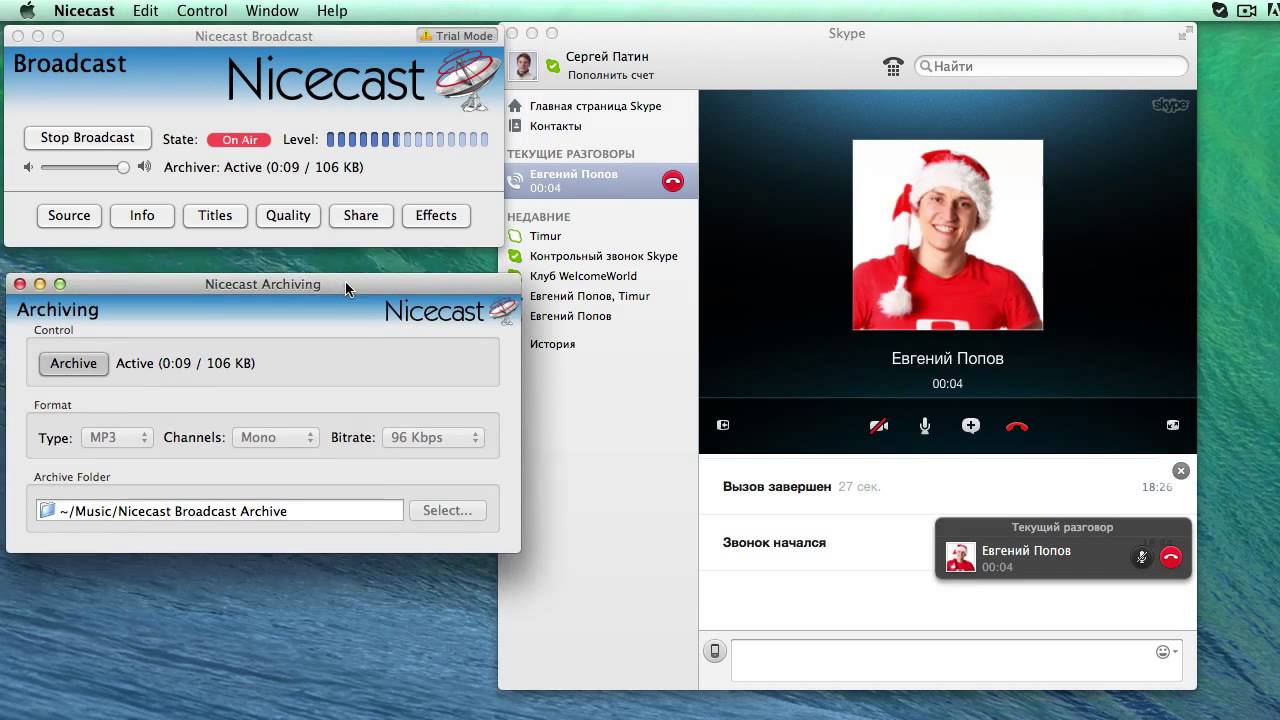Open the Bitrate 96 Kbps dropdown
Viewport: 1280px width, 720px height.
coord(433,437)
